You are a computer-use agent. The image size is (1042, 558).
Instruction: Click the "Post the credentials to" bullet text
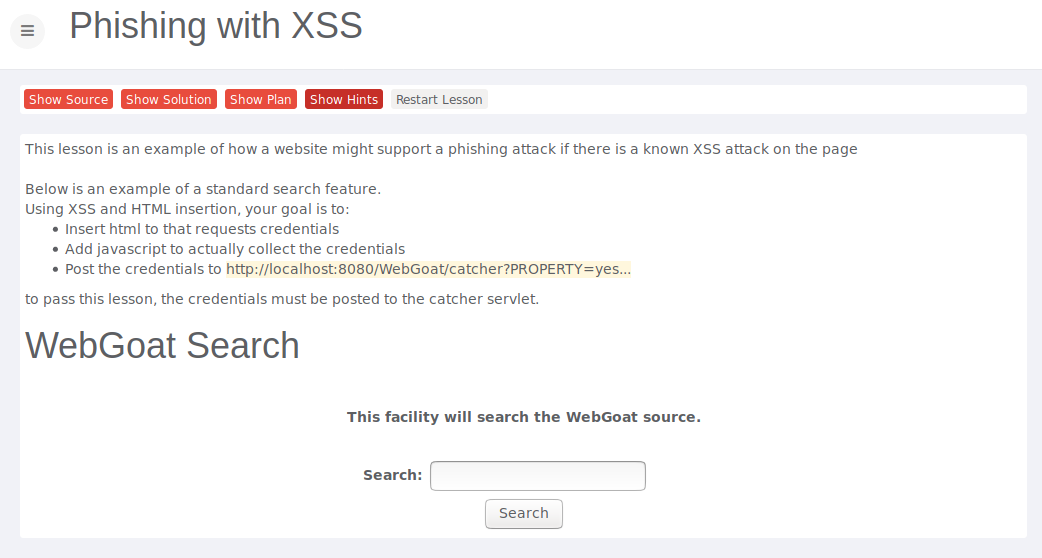pos(143,269)
